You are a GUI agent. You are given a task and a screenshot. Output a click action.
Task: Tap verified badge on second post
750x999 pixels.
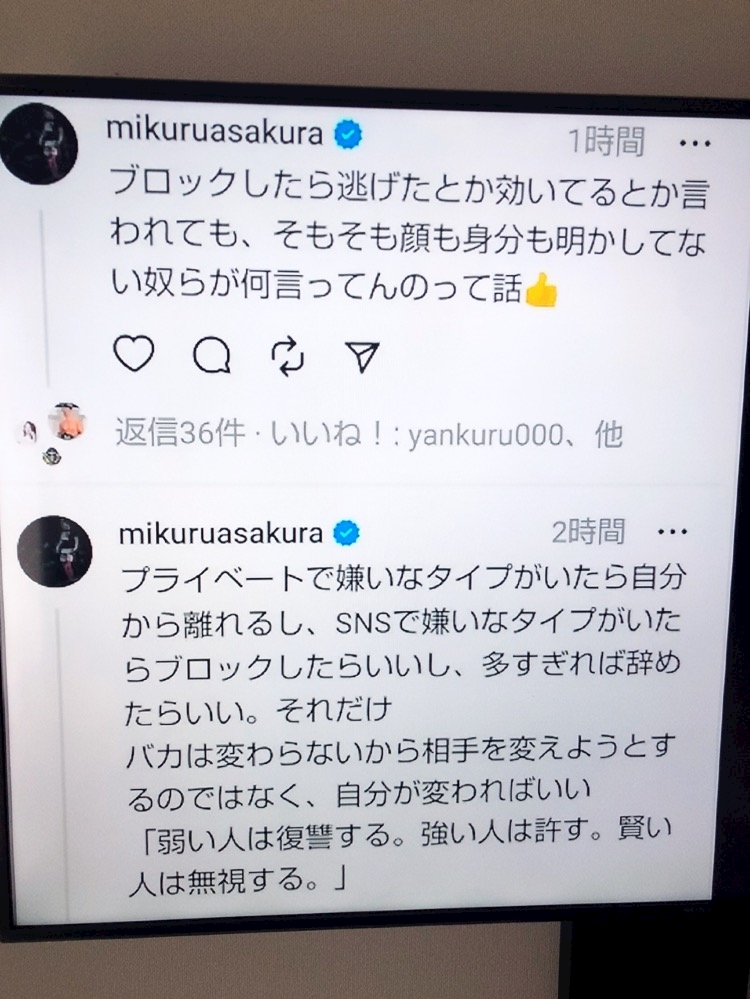(347, 533)
